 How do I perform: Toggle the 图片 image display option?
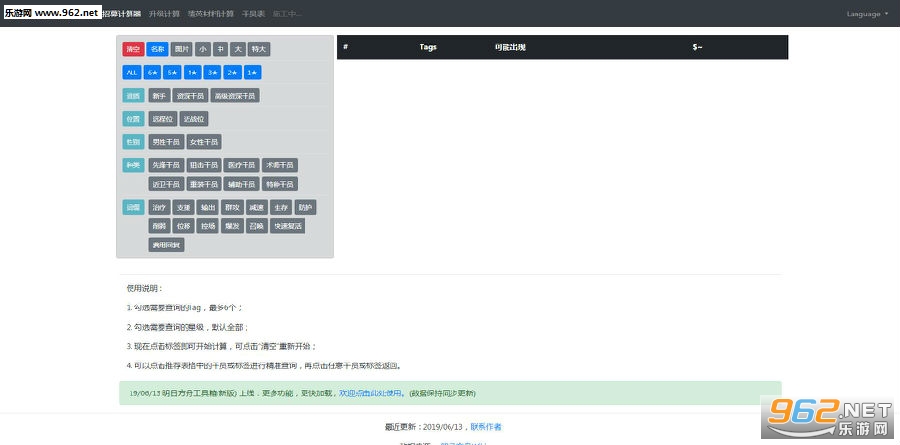(181, 49)
